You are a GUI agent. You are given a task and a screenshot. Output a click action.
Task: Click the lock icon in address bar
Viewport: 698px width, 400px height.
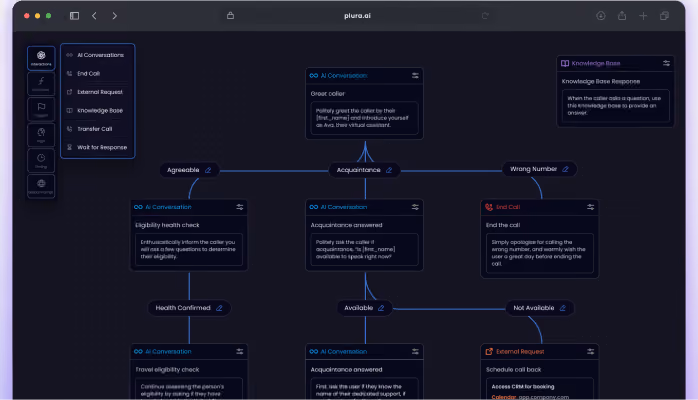[x=230, y=16]
